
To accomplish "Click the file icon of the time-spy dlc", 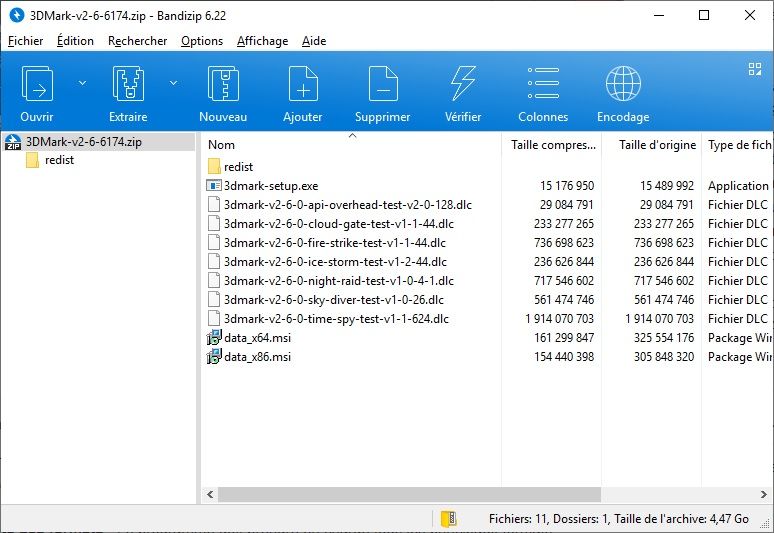I will (214, 319).
